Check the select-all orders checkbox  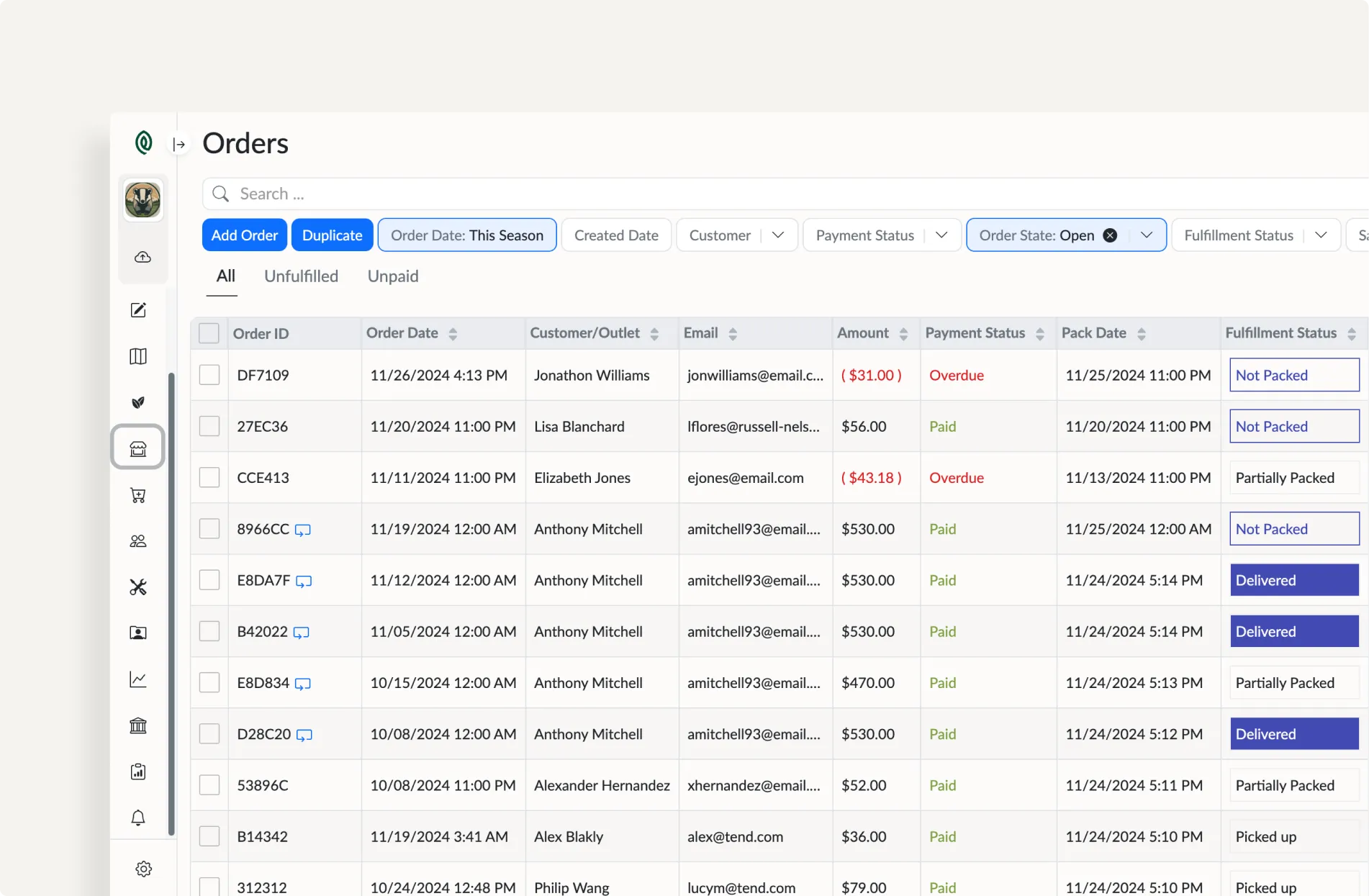(x=209, y=332)
